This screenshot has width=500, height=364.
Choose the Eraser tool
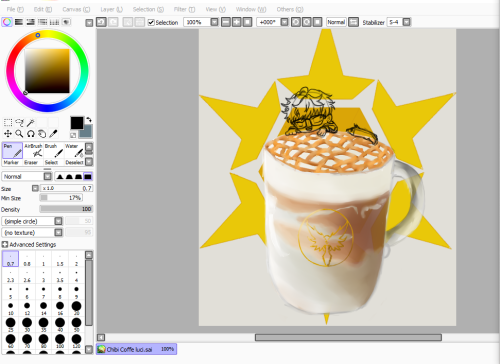[33, 162]
